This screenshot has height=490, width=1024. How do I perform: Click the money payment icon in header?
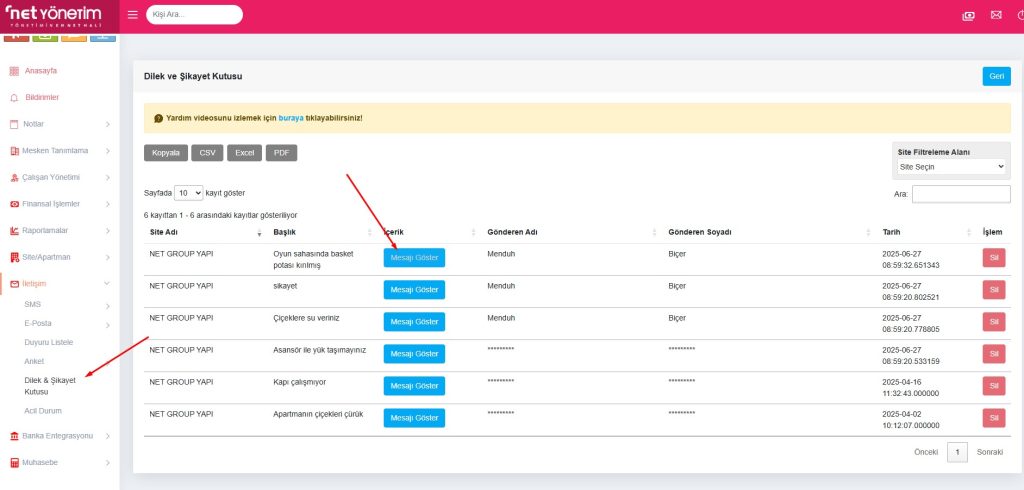[967, 15]
